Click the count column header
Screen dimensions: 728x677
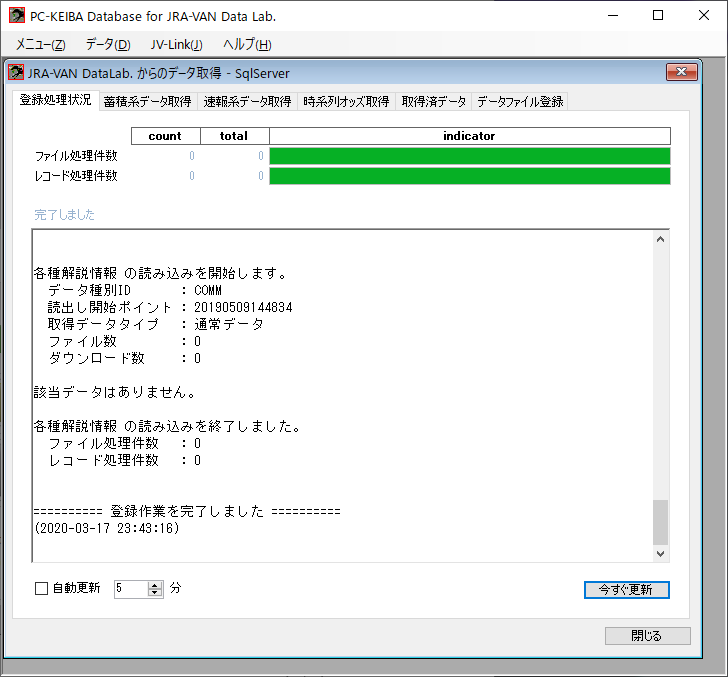tap(165, 136)
